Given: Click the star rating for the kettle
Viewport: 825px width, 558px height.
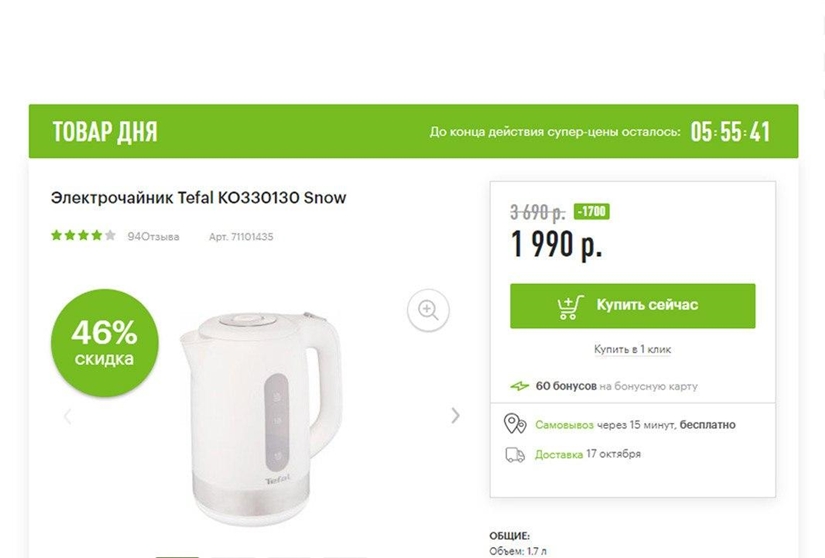Looking at the screenshot, I should pyautogui.click(x=83, y=235).
